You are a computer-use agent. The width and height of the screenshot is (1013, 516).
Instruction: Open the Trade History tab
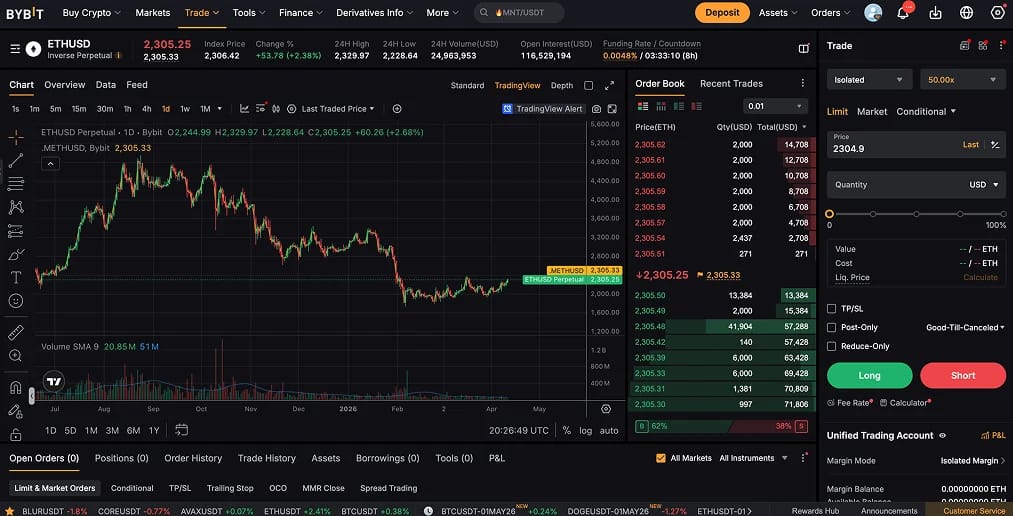point(267,458)
